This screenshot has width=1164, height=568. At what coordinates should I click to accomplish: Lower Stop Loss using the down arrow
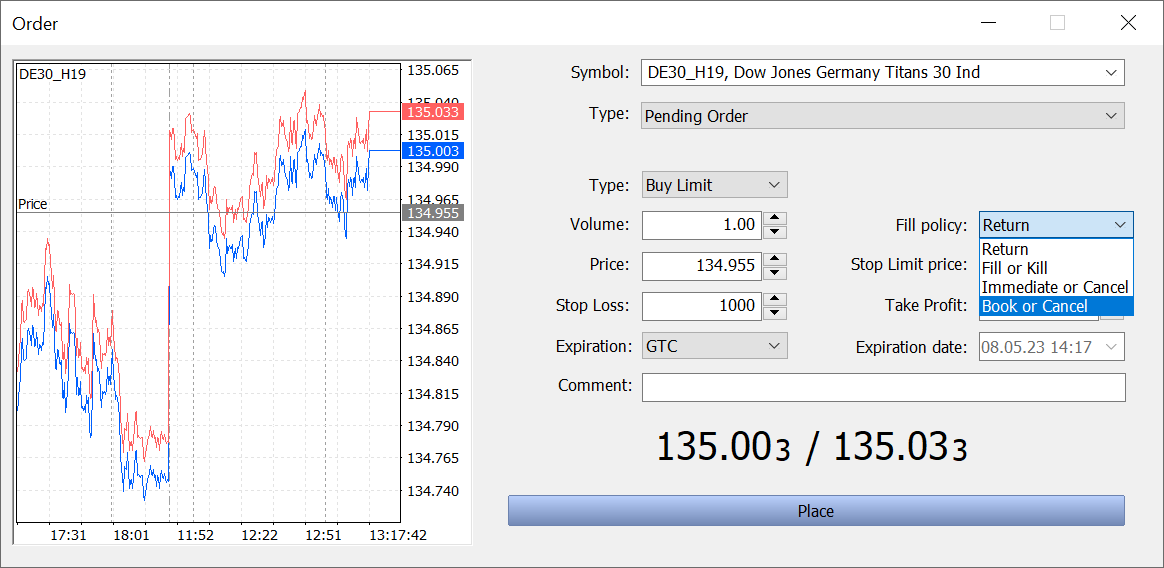tap(774, 313)
